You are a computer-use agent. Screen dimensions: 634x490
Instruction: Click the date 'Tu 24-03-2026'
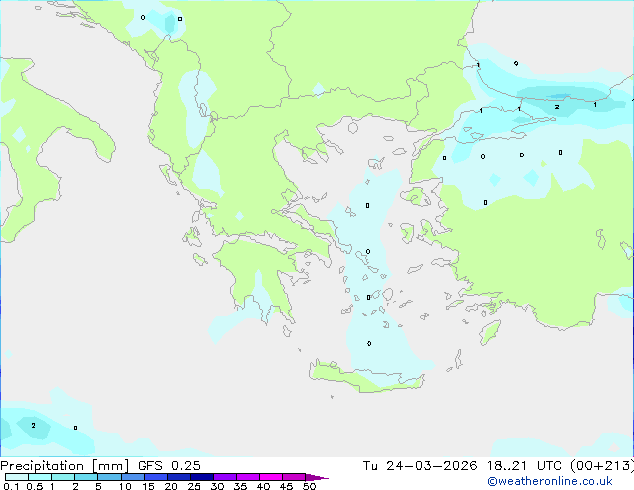tap(420, 466)
